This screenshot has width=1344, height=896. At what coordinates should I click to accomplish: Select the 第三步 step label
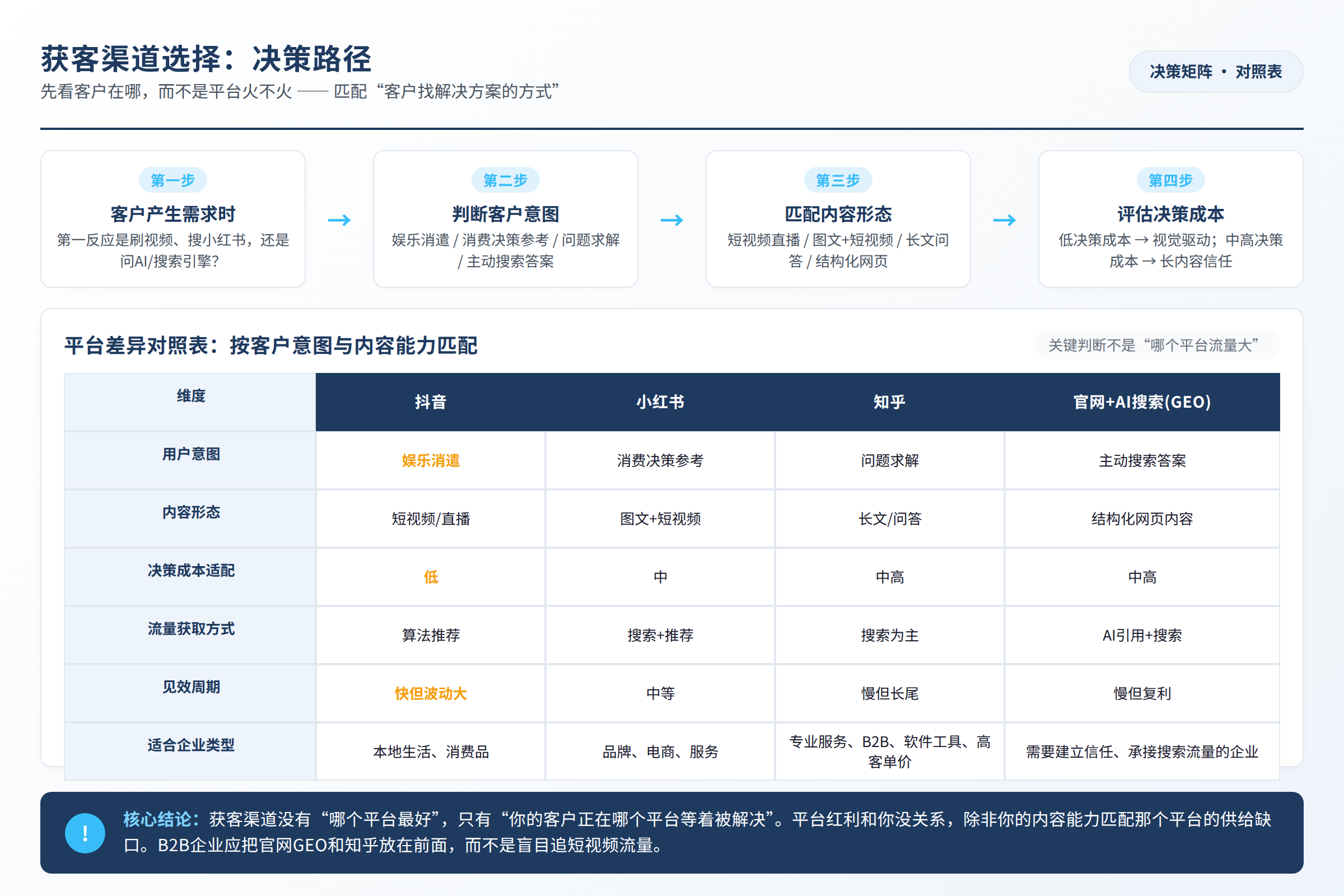[x=838, y=180]
